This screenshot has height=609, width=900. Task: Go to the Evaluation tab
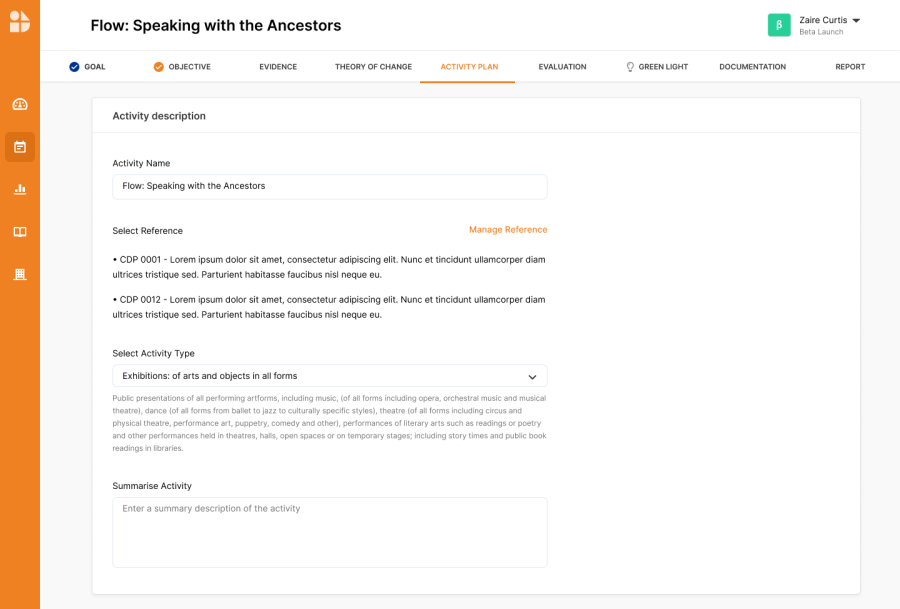click(x=562, y=67)
